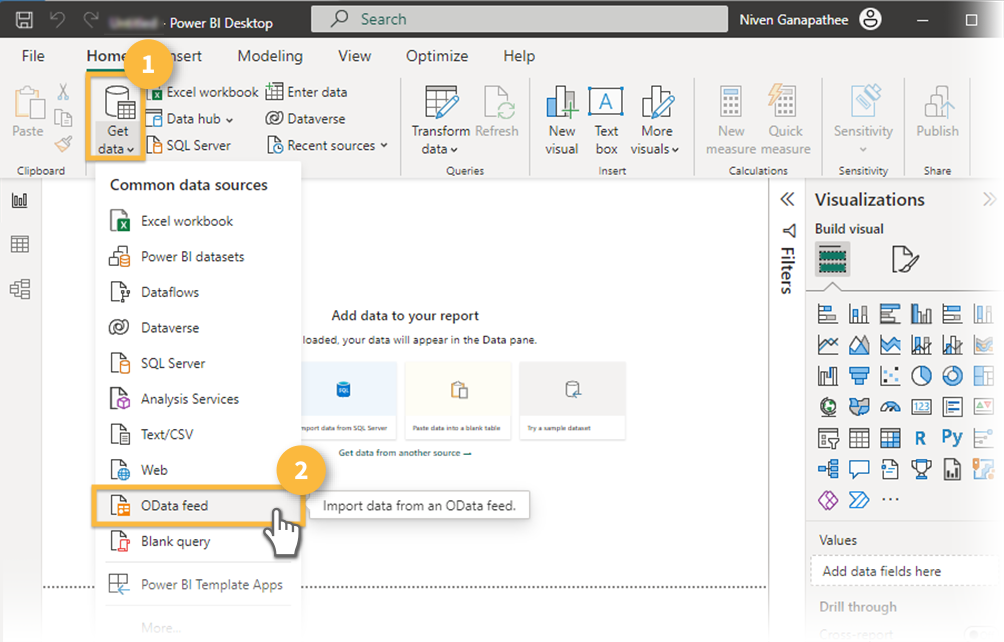Open the Recent sources dropdown
1004x642 pixels.
click(x=328, y=146)
